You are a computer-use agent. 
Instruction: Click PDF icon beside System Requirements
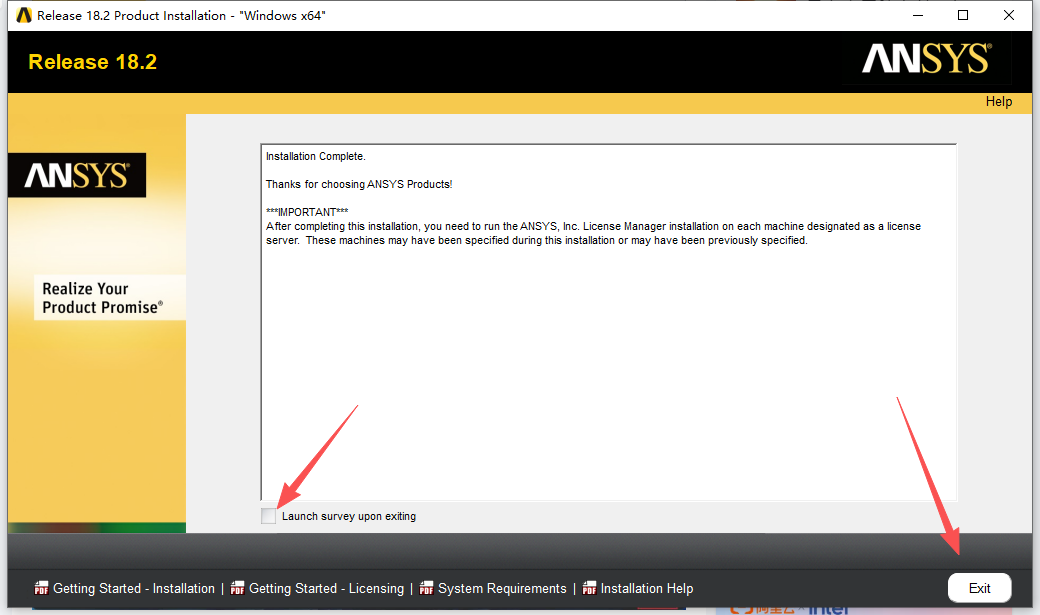click(426, 588)
